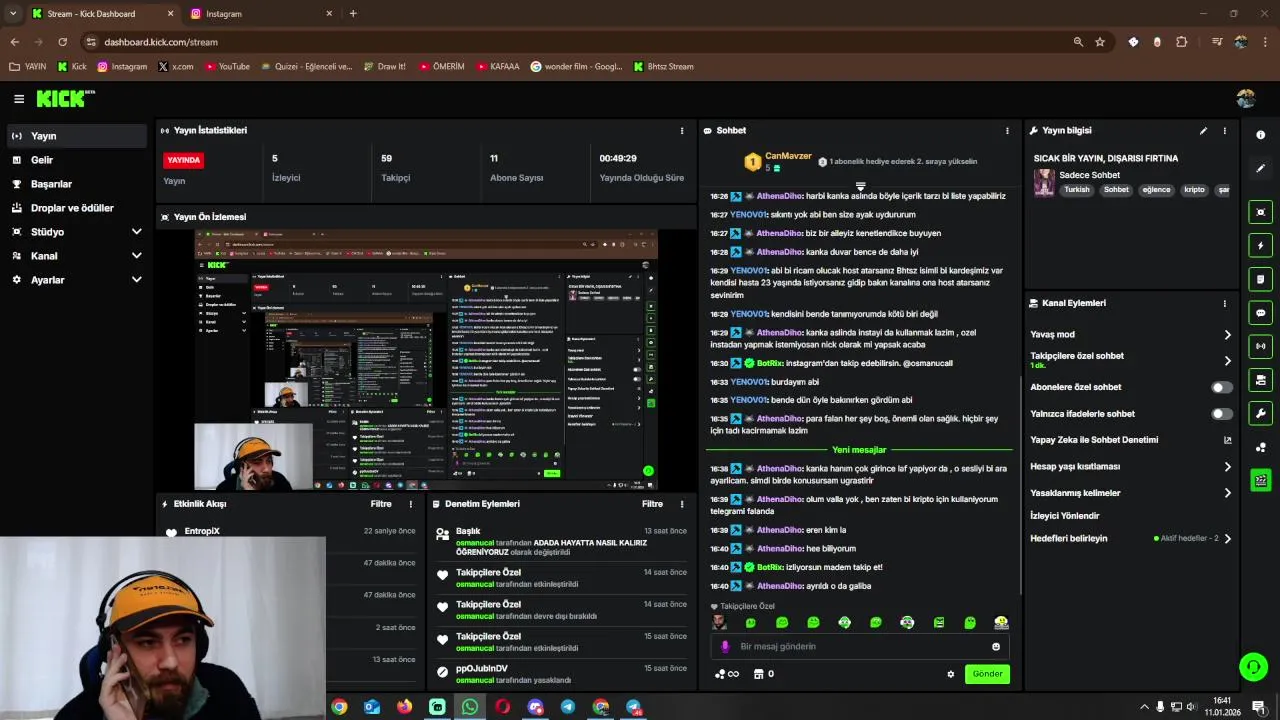Screen dimensions: 1280x720
Task: Toggle the broadcast signal widget icon in sidebar
Action: click(1261, 346)
